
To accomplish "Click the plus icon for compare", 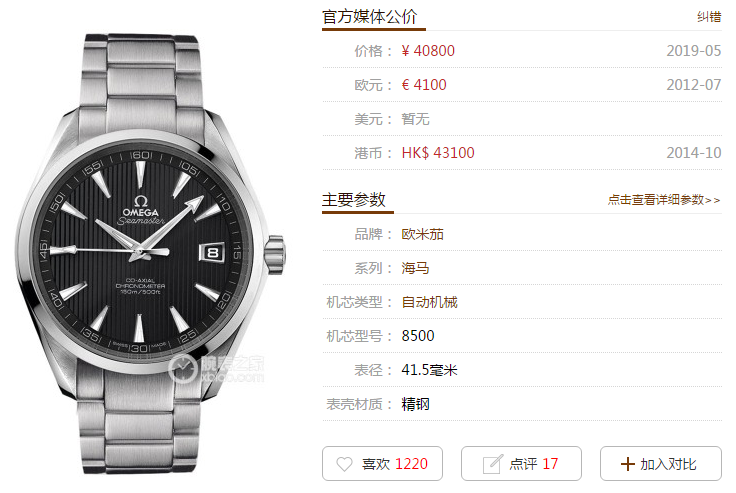I will click(x=628, y=464).
